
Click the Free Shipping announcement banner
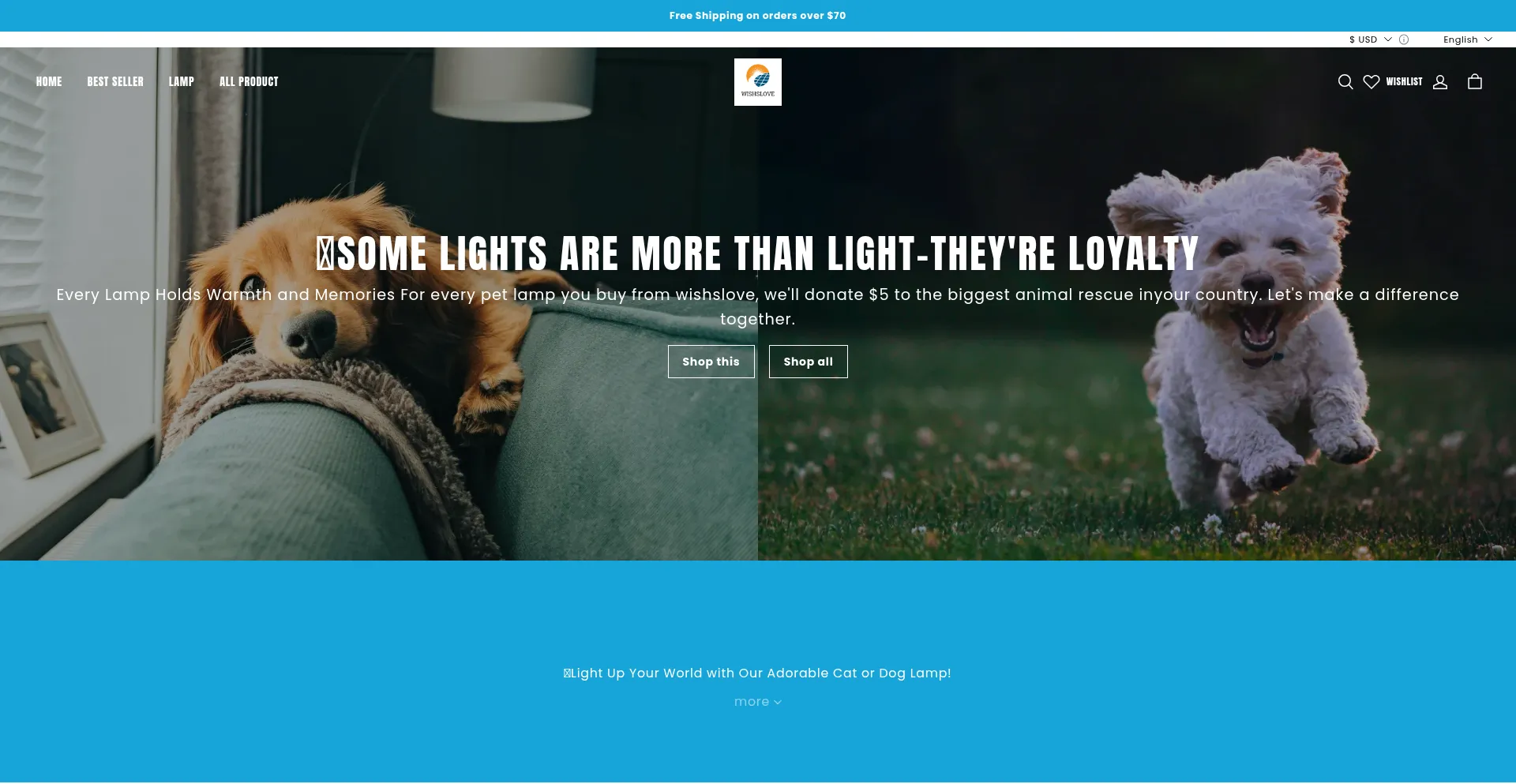pos(758,16)
